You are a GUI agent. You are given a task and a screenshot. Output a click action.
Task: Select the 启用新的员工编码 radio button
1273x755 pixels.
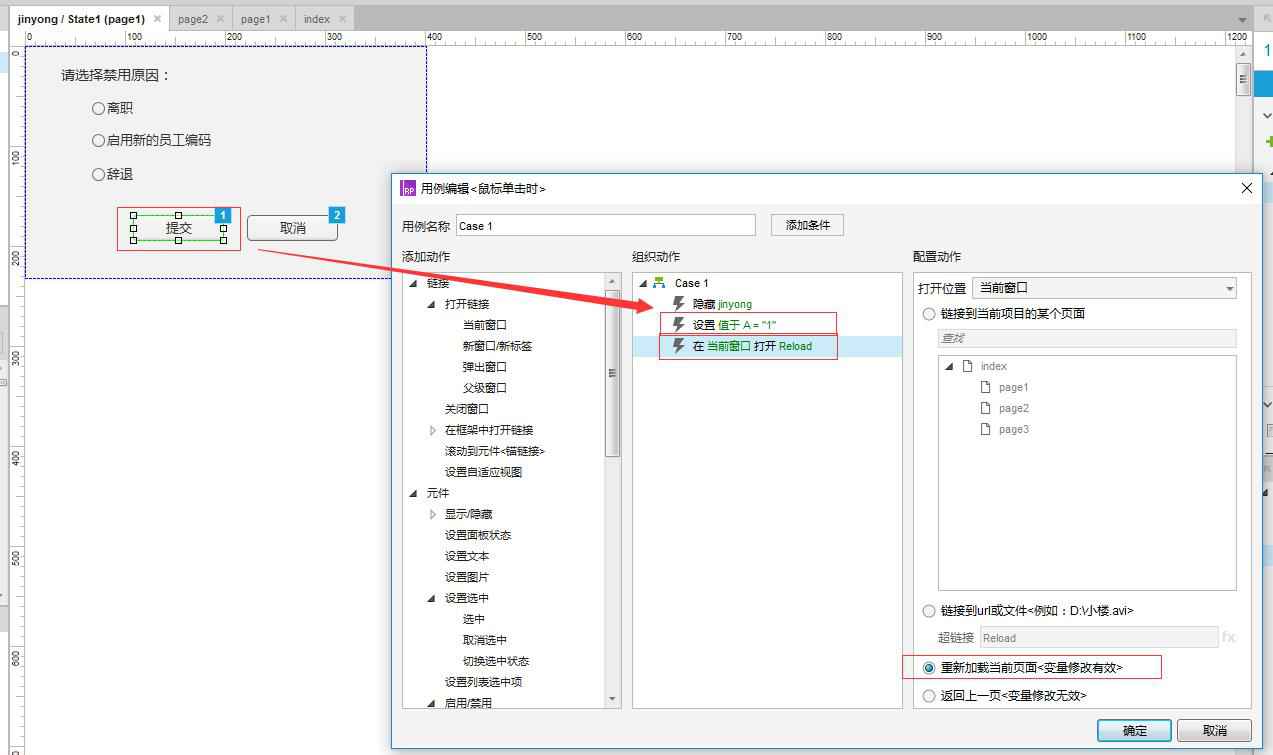[98, 140]
